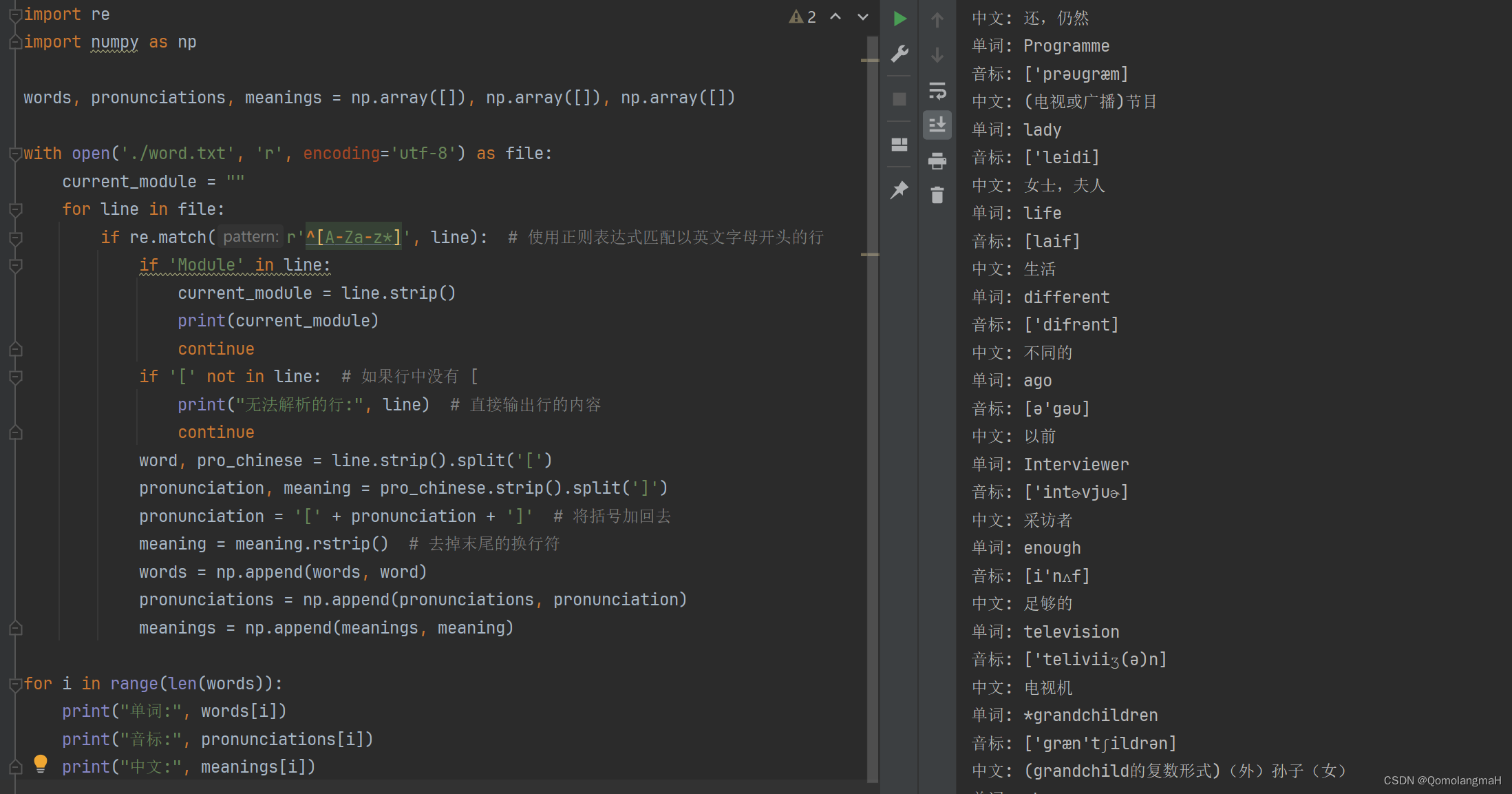1512x794 pixels.
Task: Click the 'pattern:' parameter hint
Action: (x=251, y=237)
